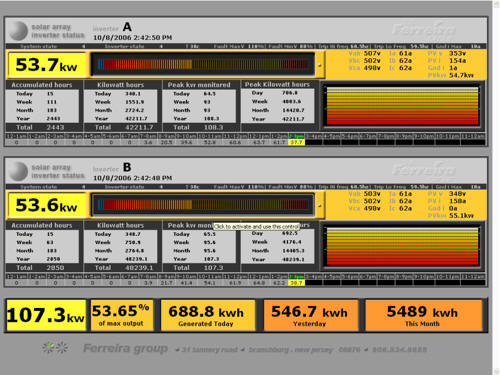The height and width of the screenshot is (375, 500).
Task: Click the sphere icon beside inverter B title
Action: (18, 171)
